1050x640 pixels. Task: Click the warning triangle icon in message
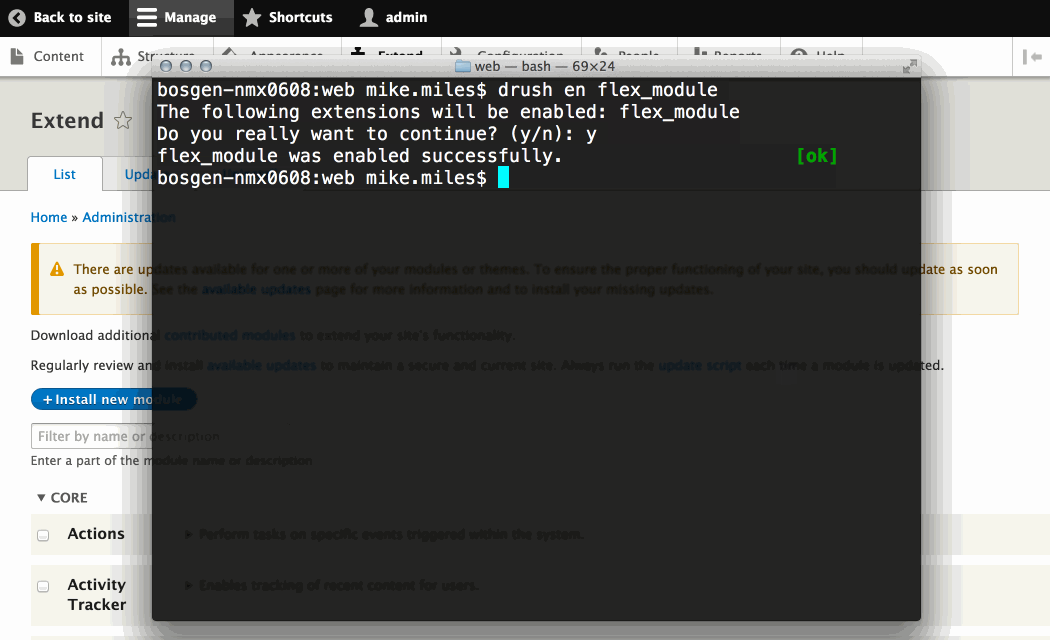coord(57,269)
